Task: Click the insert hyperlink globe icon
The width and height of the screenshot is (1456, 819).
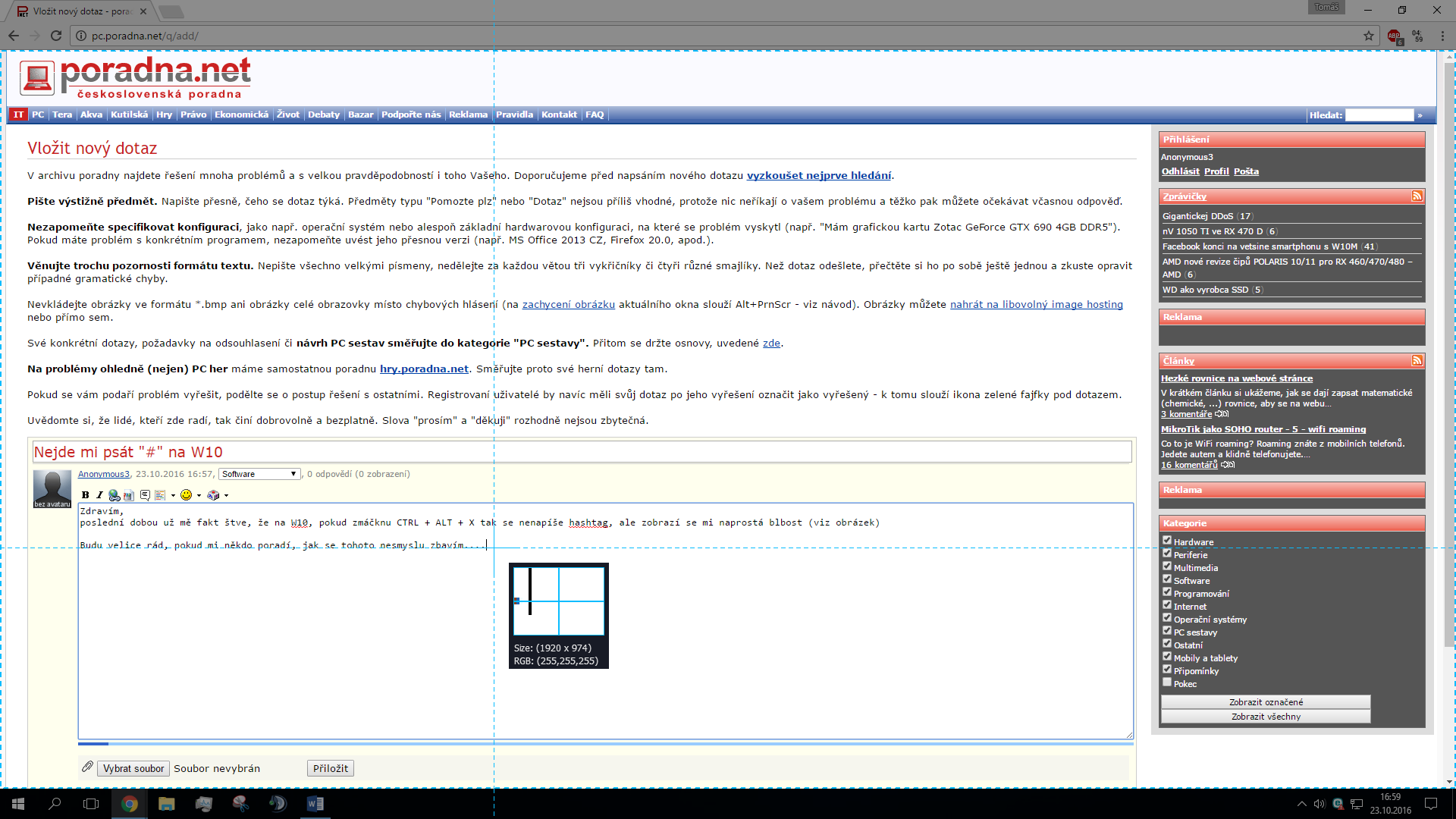Action: coord(114,495)
